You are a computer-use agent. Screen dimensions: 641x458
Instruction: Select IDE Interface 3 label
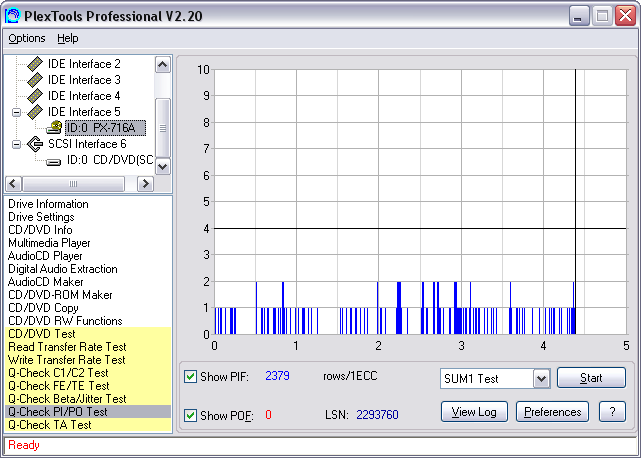pos(84,80)
